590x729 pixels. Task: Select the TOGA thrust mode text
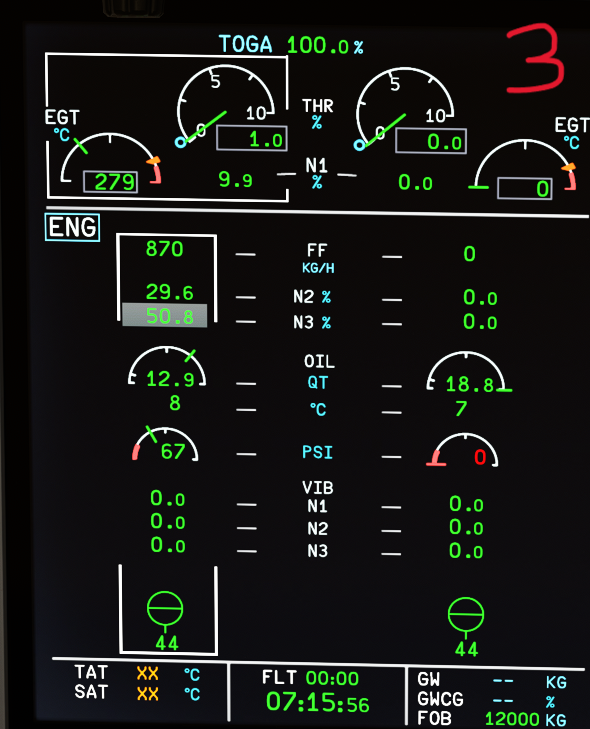click(245, 45)
